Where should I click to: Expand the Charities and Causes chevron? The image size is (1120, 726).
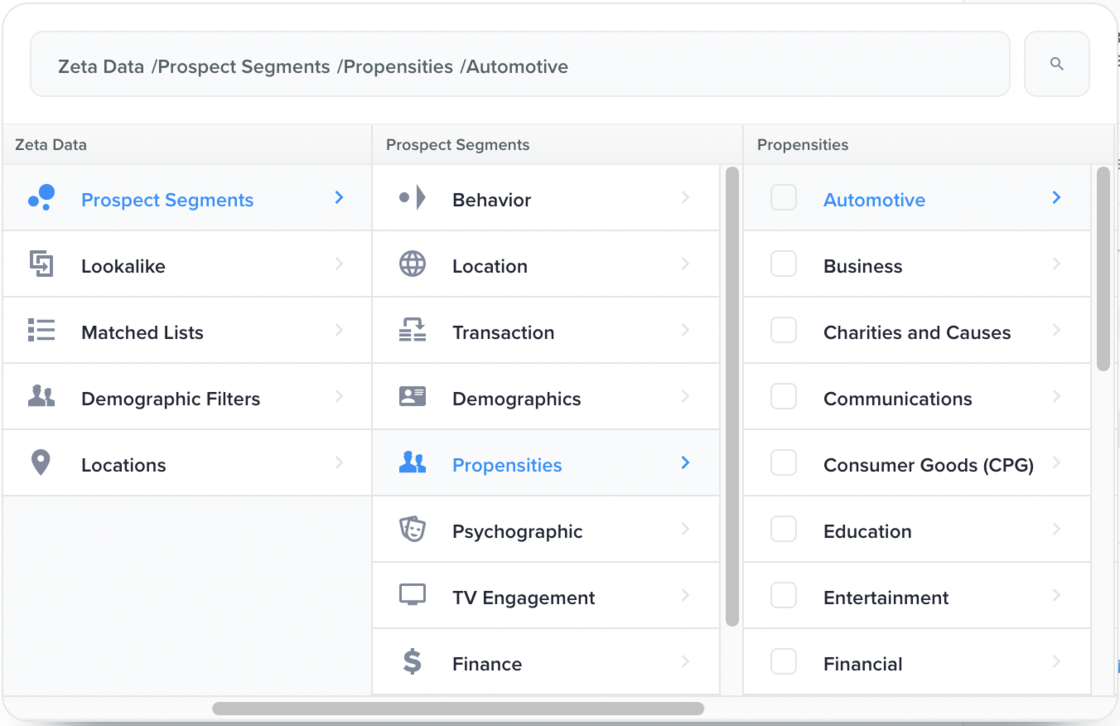pyautogui.click(x=1056, y=331)
